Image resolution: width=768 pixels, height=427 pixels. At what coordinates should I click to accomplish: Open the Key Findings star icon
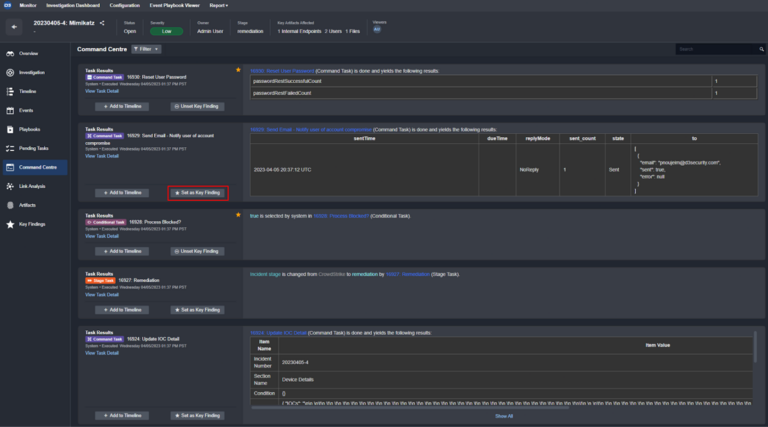tap(10, 224)
